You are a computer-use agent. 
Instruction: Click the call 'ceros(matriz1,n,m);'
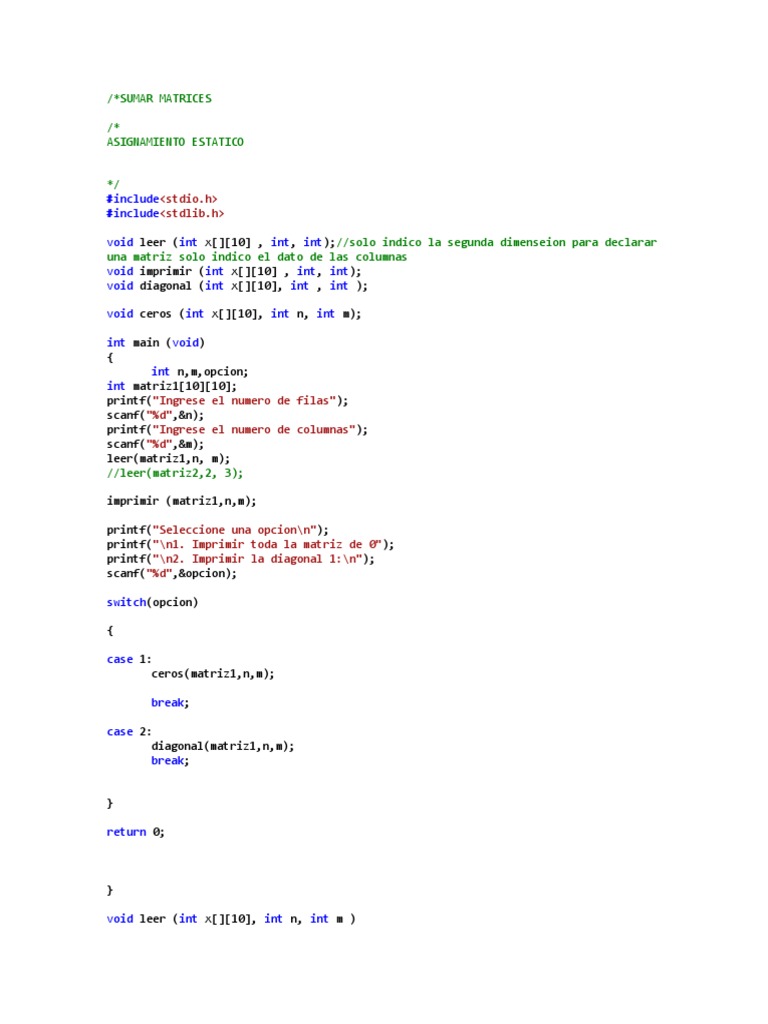pos(213,673)
